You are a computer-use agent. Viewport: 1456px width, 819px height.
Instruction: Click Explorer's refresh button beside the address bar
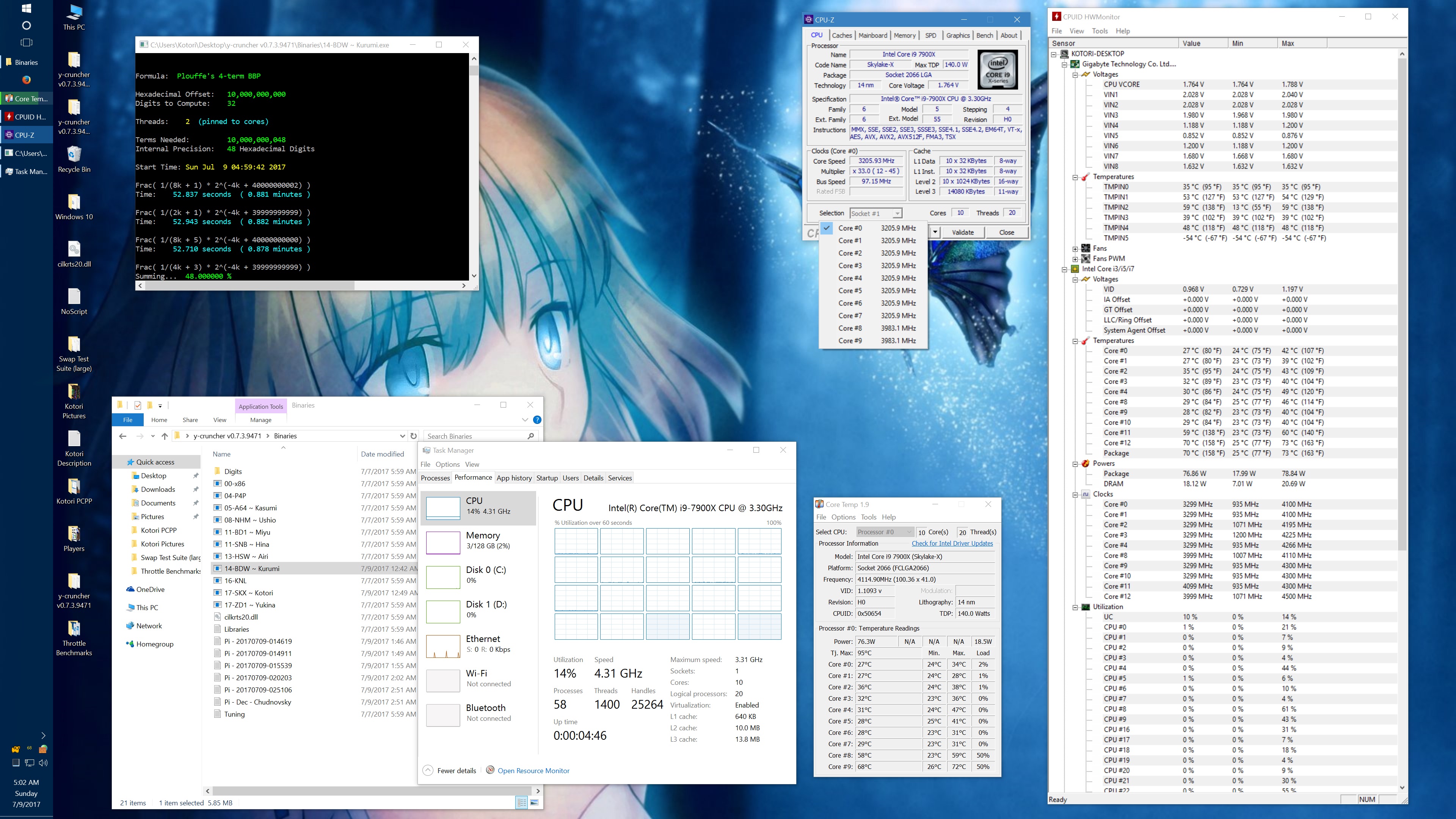413,436
